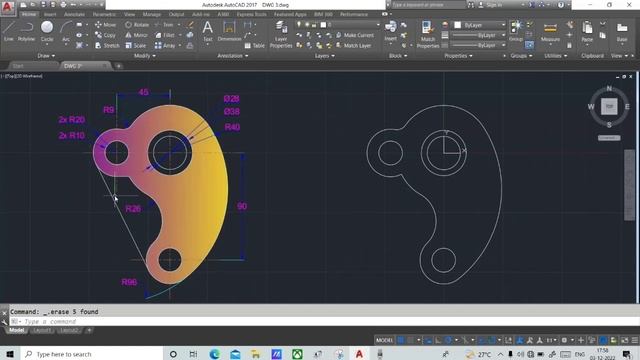
Task: Click AutoCAD icon in Windows taskbar
Action: click(359, 354)
